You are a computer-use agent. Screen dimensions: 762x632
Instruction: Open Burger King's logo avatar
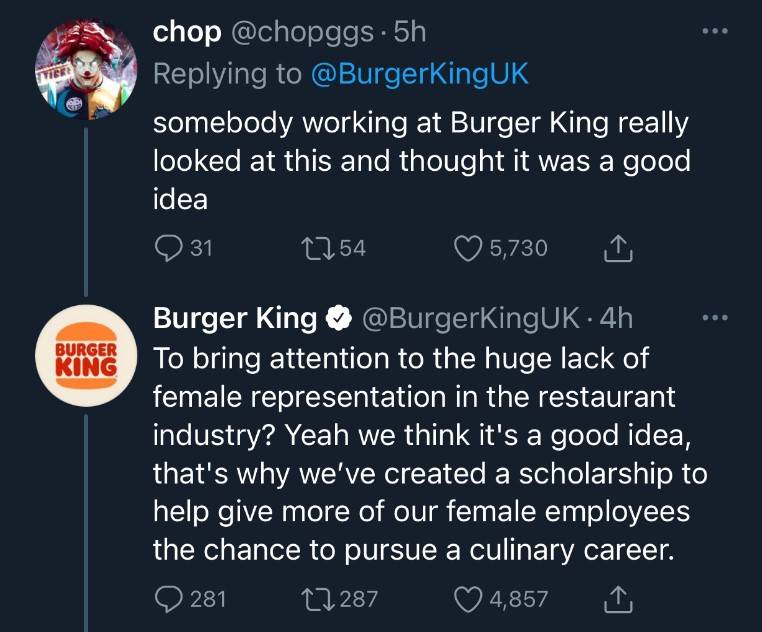pos(86,356)
